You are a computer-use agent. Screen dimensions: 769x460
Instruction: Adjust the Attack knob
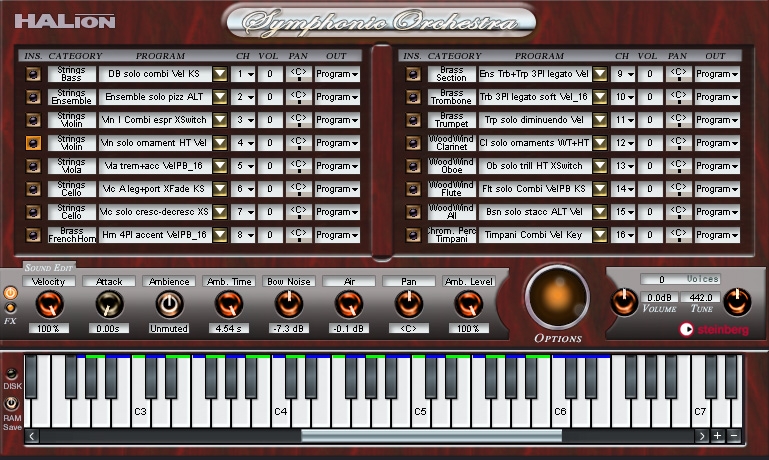(109, 304)
